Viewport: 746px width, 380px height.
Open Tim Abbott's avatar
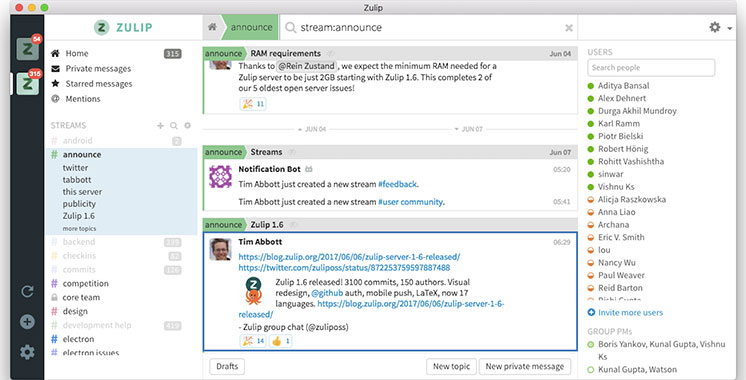pyautogui.click(x=221, y=249)
